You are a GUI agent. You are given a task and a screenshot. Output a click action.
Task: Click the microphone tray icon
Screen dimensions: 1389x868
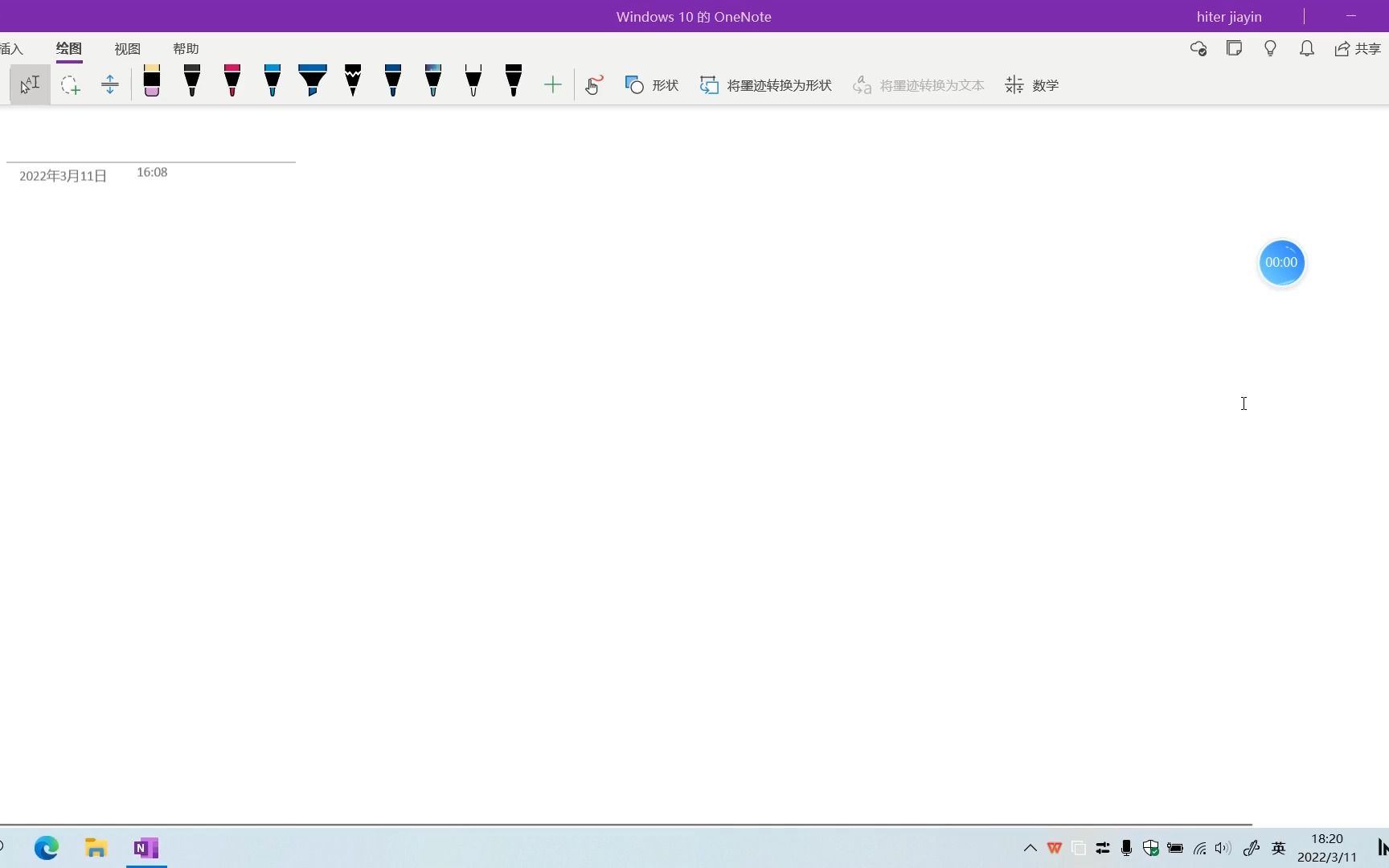click(x=1126, y=848)
